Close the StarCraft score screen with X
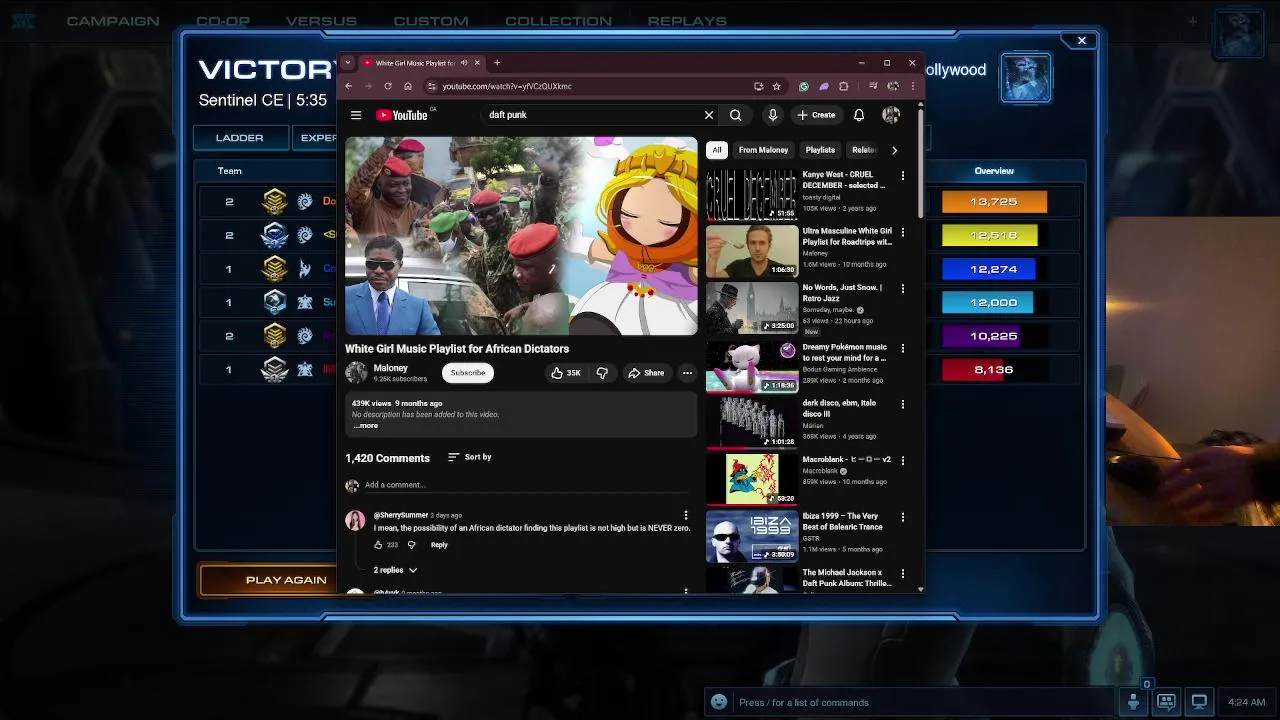 coord(1081,41)
